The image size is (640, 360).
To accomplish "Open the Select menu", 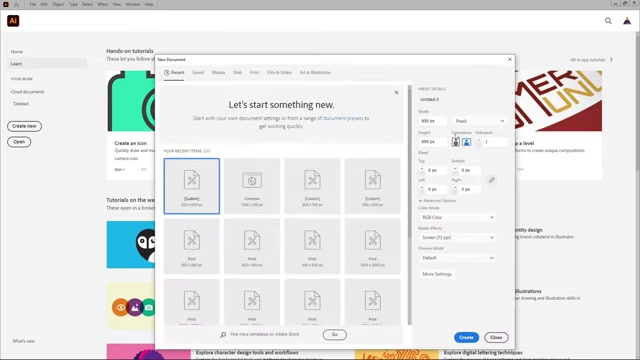I will pos(87,4).
